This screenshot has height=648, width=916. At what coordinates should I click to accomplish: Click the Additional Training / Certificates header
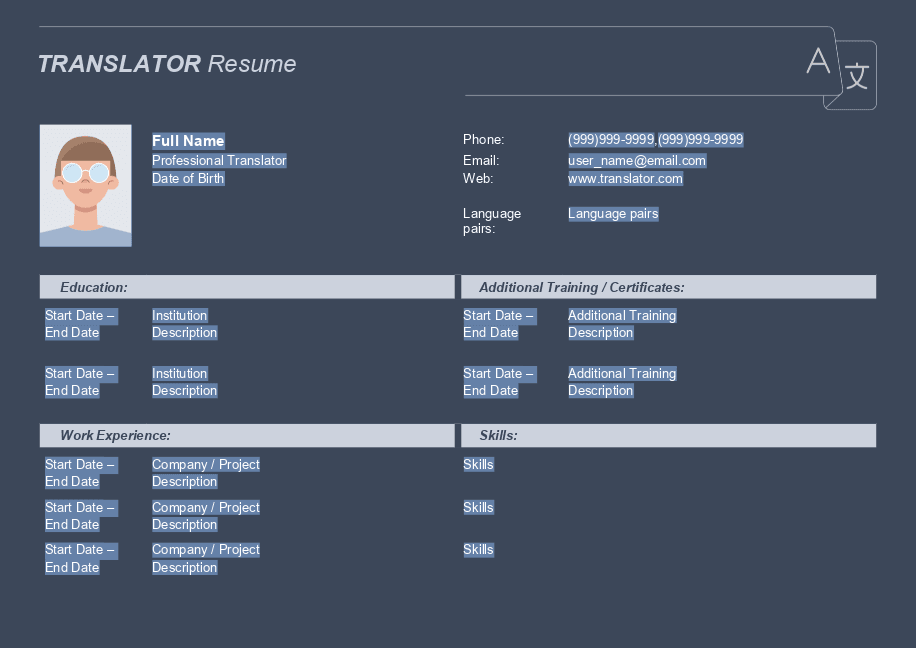point(581,287)
